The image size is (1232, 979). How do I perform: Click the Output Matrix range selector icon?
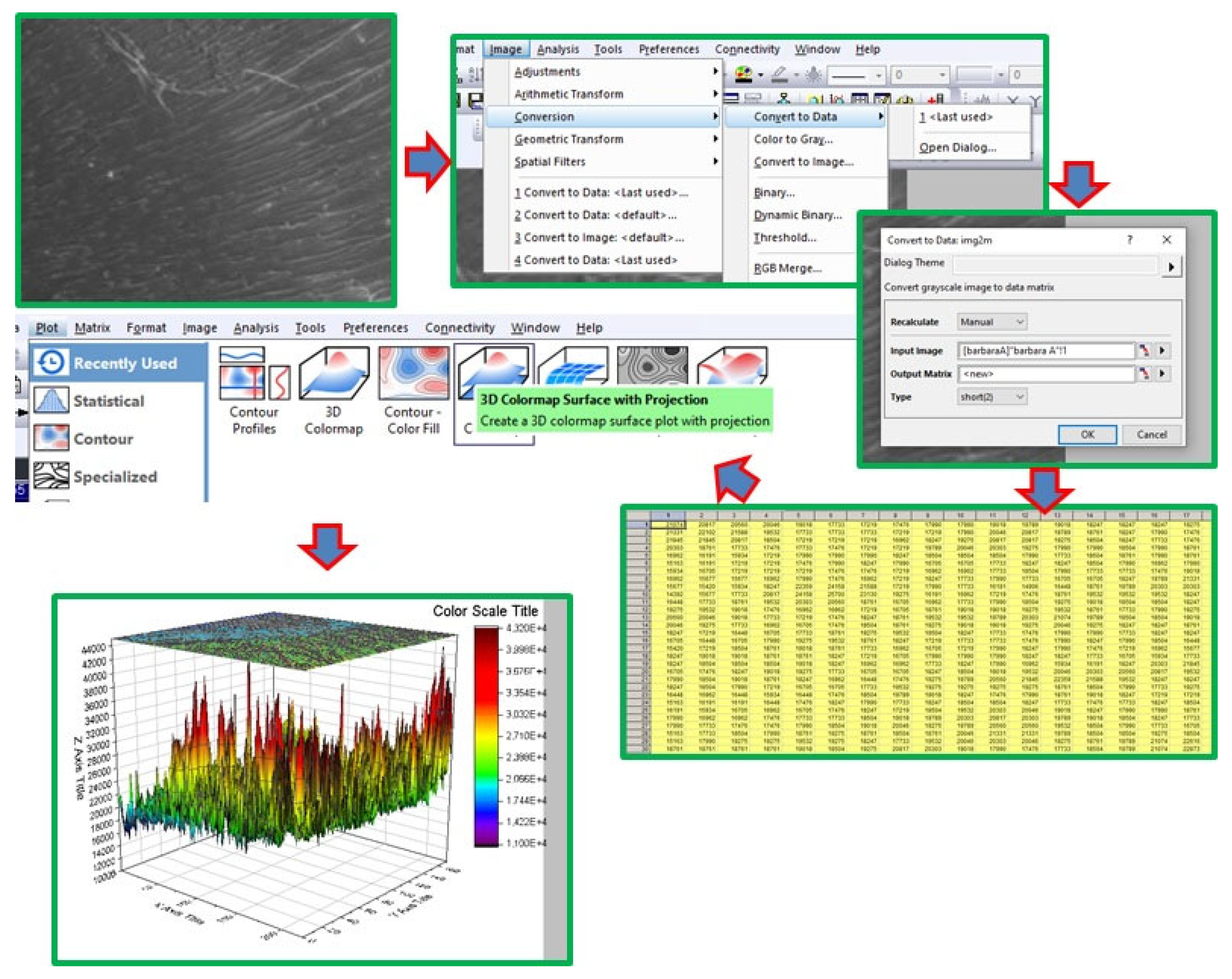pyautogui.click(x=1143, y=374)
